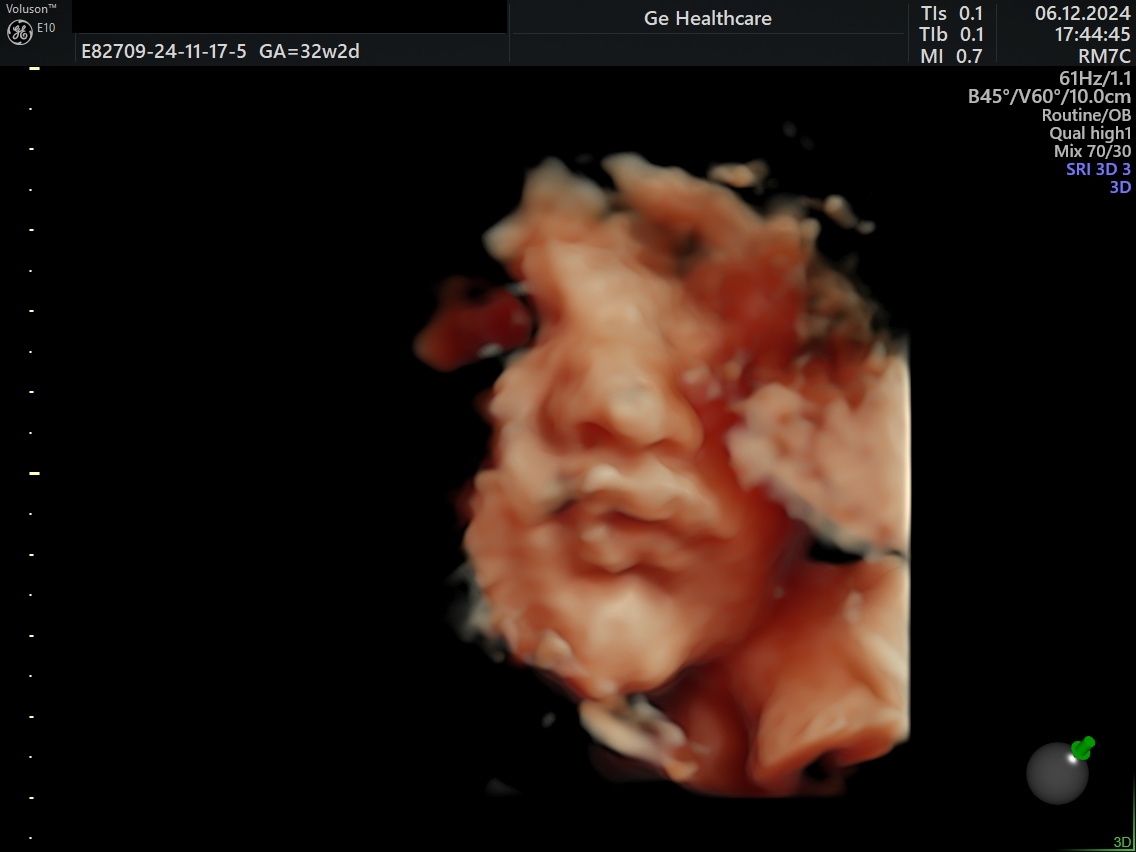Click the MI 0.7 index readout
Screen dimensions: 1136x852
(x=951, y=57)
